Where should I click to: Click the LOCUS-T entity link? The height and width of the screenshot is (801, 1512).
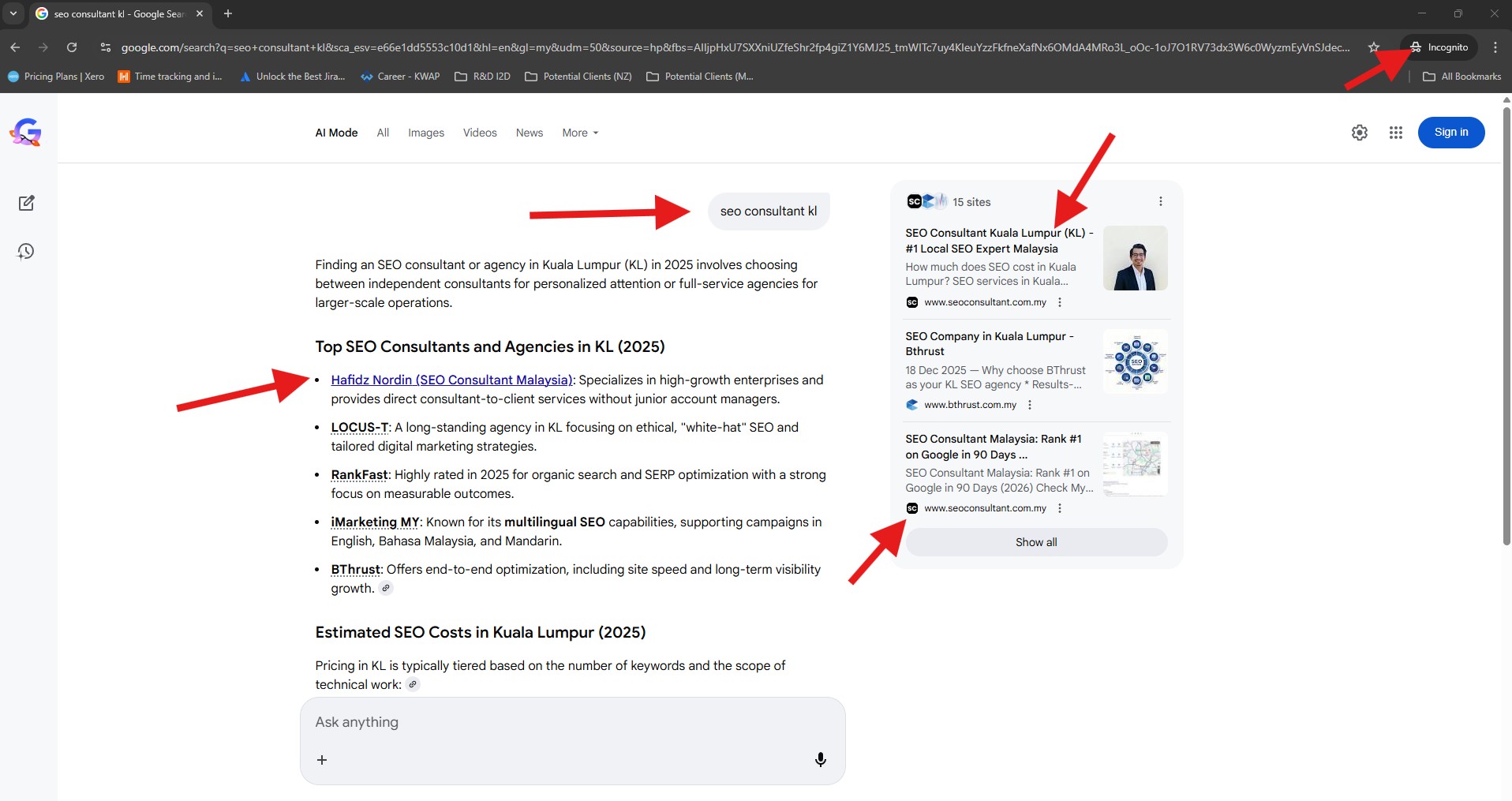(360, 427)
